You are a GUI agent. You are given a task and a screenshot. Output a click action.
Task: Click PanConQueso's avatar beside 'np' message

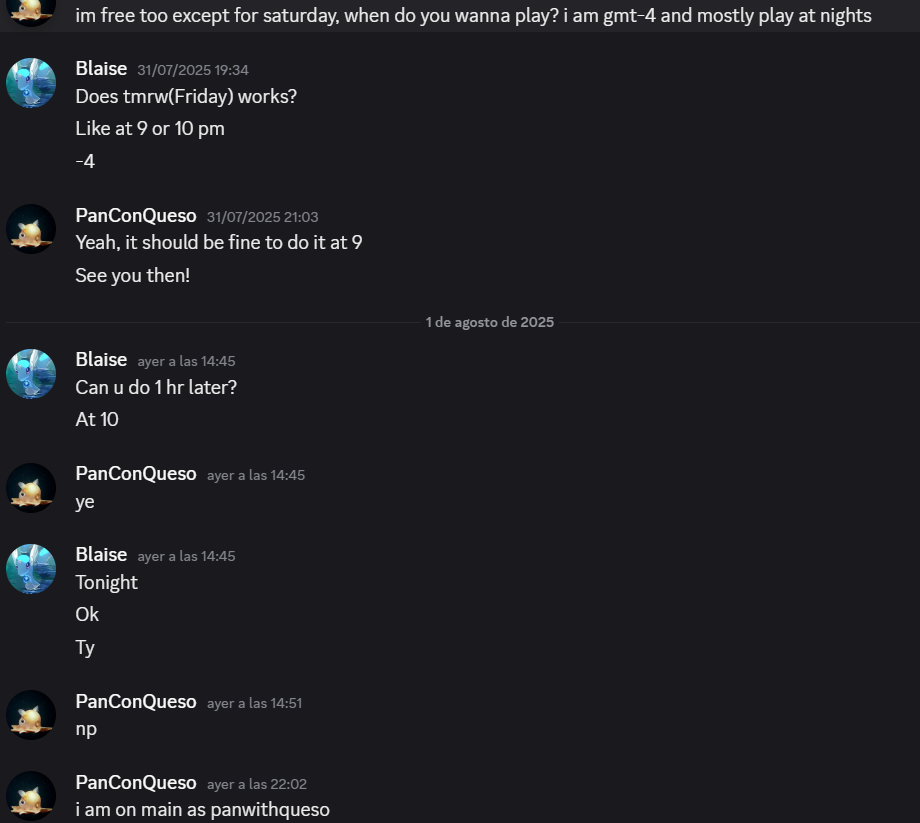[31, 715]
